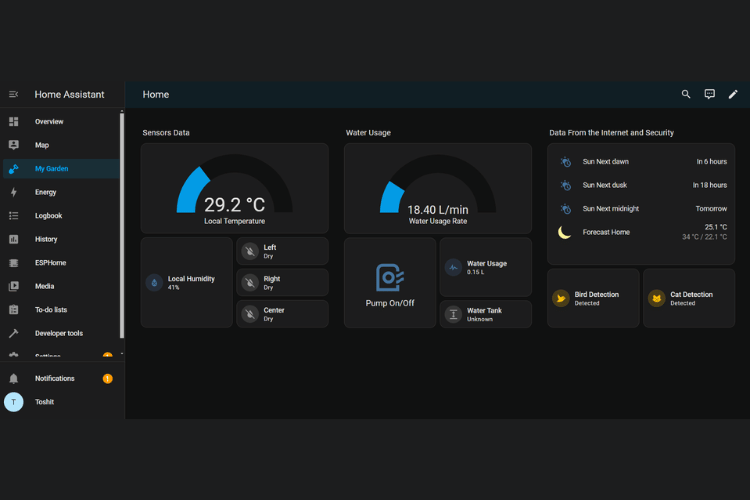Click the Sun Next midnight label
The image size is (750, 500).
tap(610, 209)
